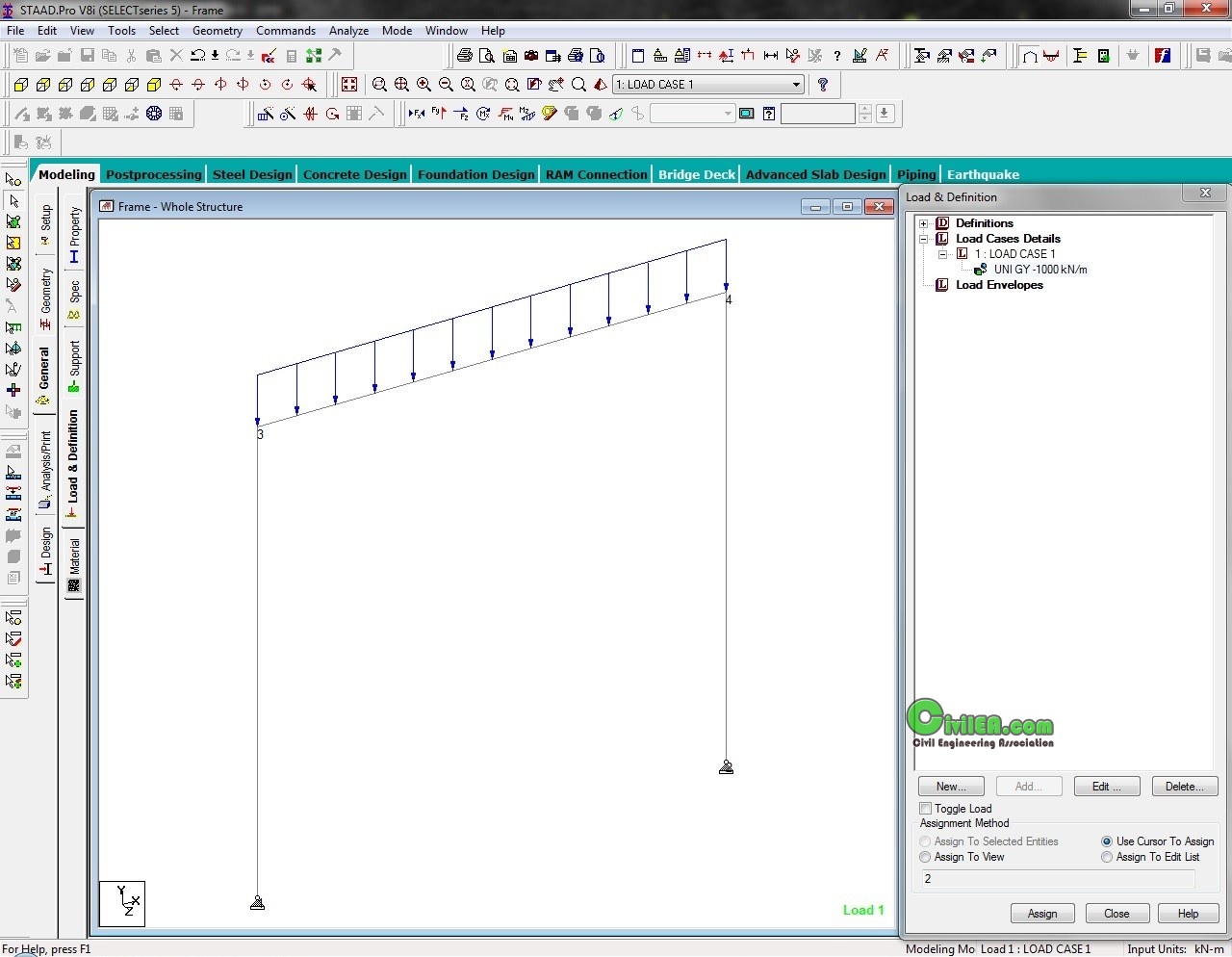1232x957 pixels.
Task: Click the Zoom In magnifier icon
Action: click(x=423, y=85)
